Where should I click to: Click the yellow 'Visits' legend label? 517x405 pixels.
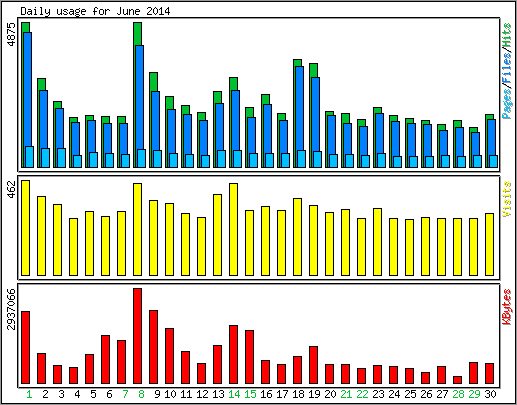(x=507, y=199)
